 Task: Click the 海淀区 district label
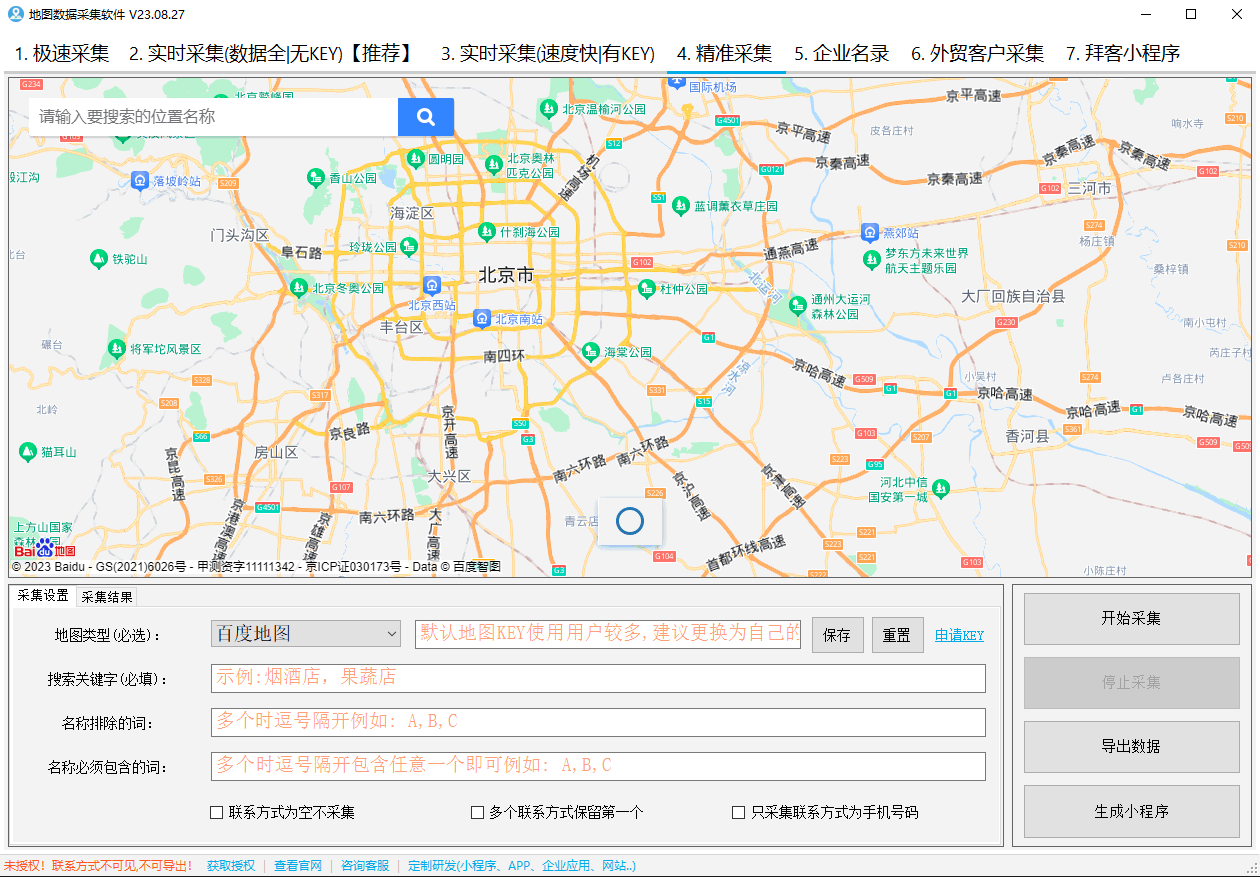(412, 213)
